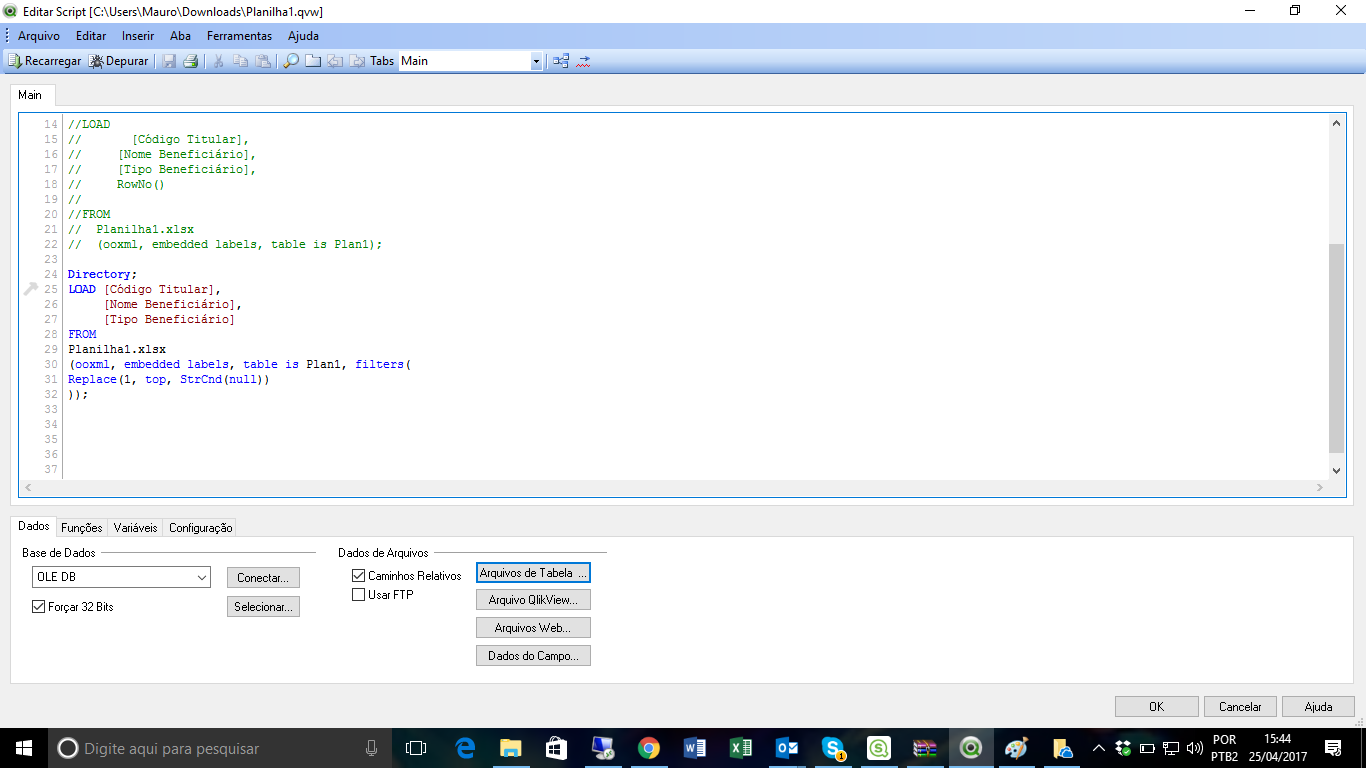The width and height of the screenshot is (1366, 768).
Task: Click the editor scroll down arrow
Action: tap(1336, 470)
